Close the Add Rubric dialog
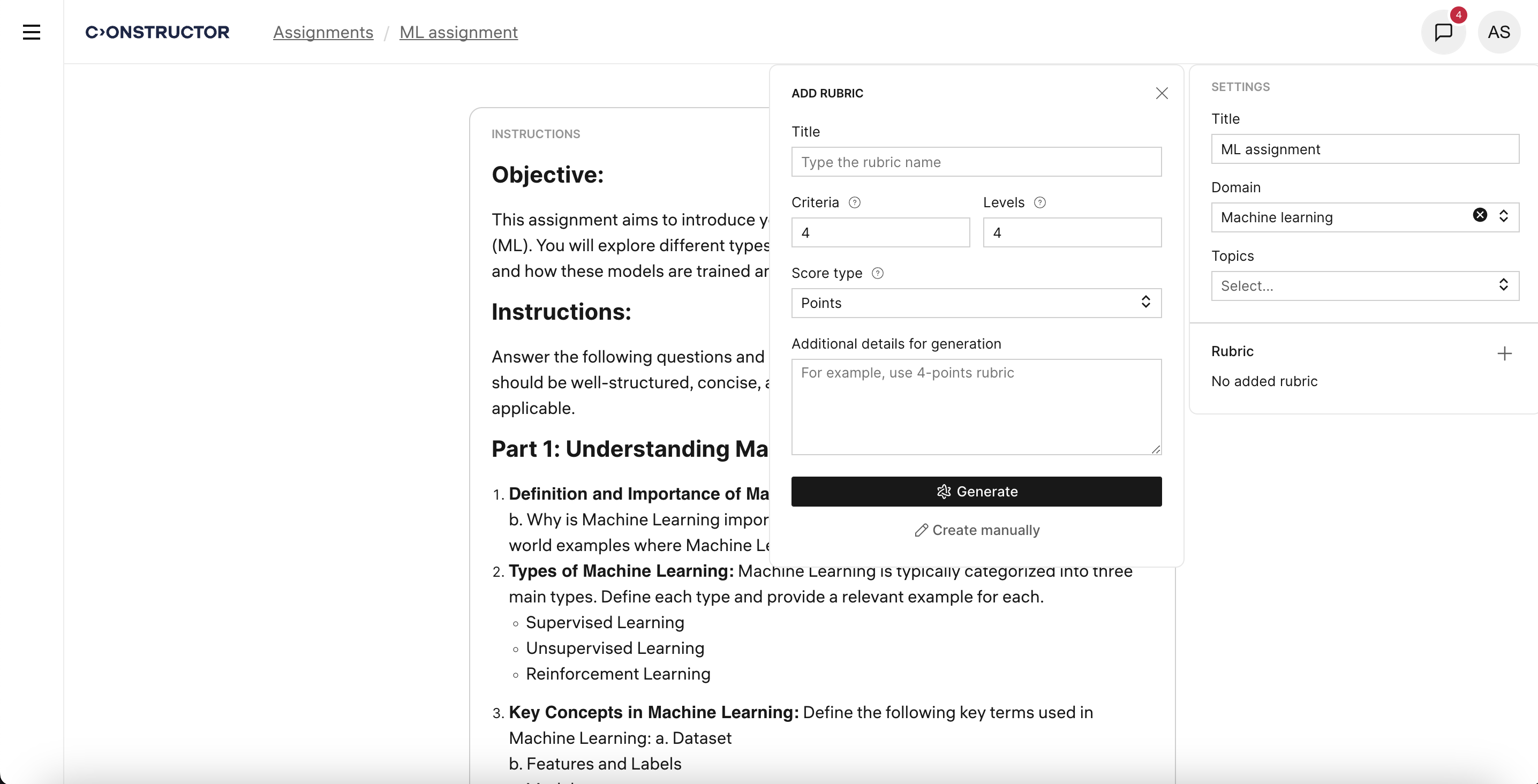Image resolution: width=1538 pixels, height=784 pixels. (x=1162, y=93)
